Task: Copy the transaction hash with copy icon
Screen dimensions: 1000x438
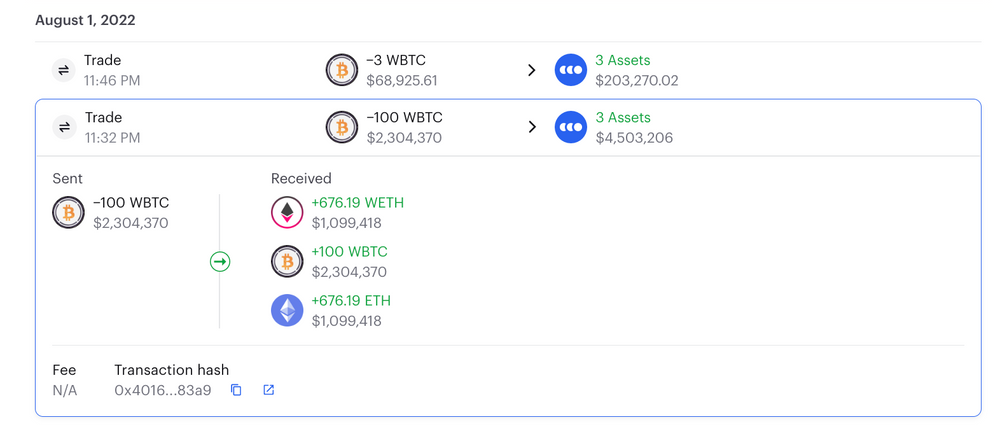Action: click(x=236, y=390)
